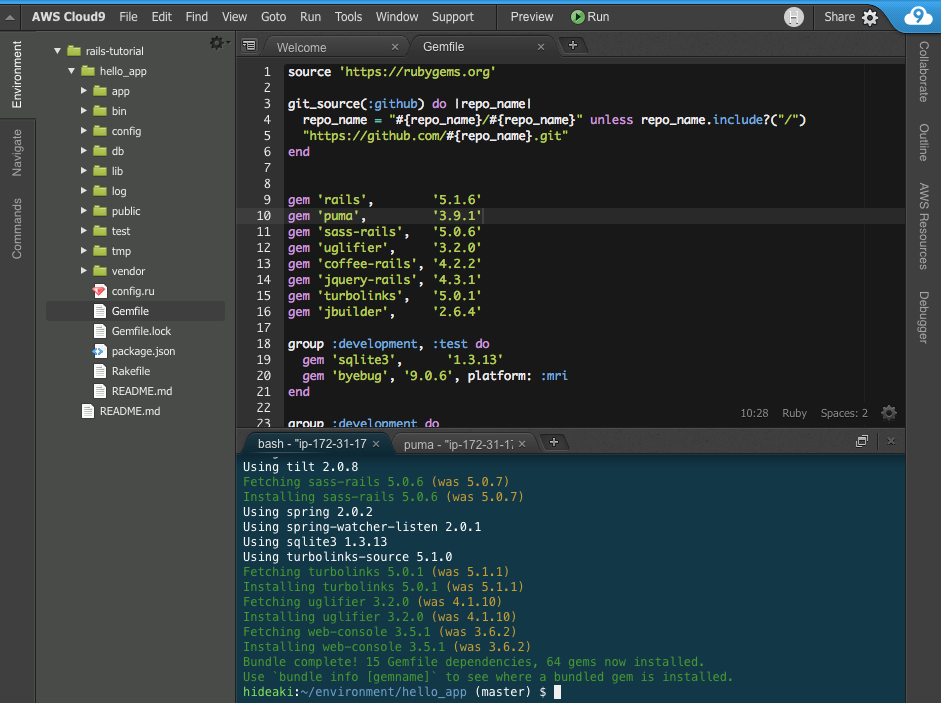Toggle the Debugger side panel
This screenshot has width=941, height=703.
924,317
